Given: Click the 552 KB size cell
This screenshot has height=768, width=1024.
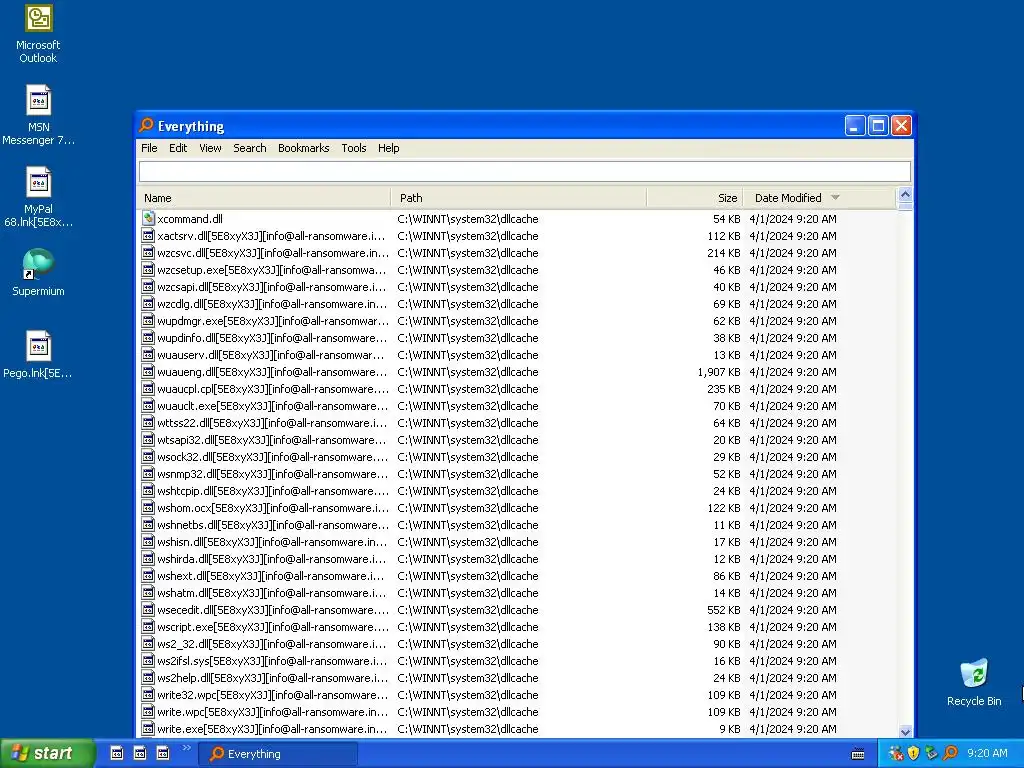Looking at the screenshot, I should click(x=724, y=610).
